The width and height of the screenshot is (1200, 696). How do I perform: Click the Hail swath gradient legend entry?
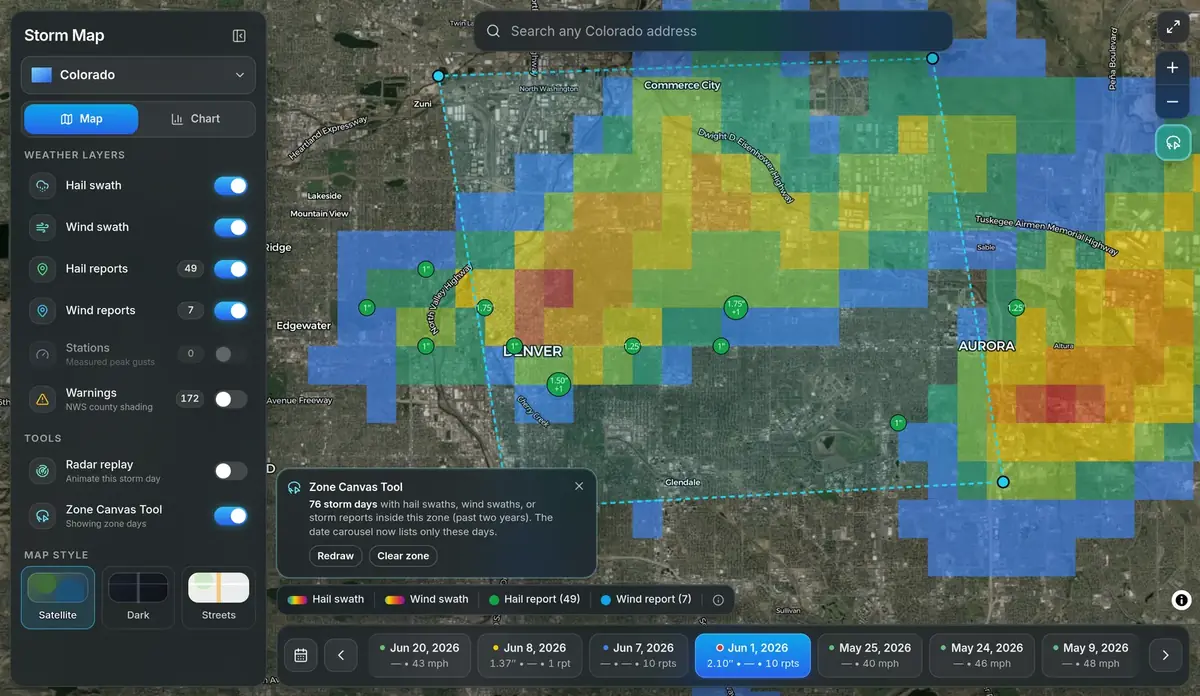326,600
